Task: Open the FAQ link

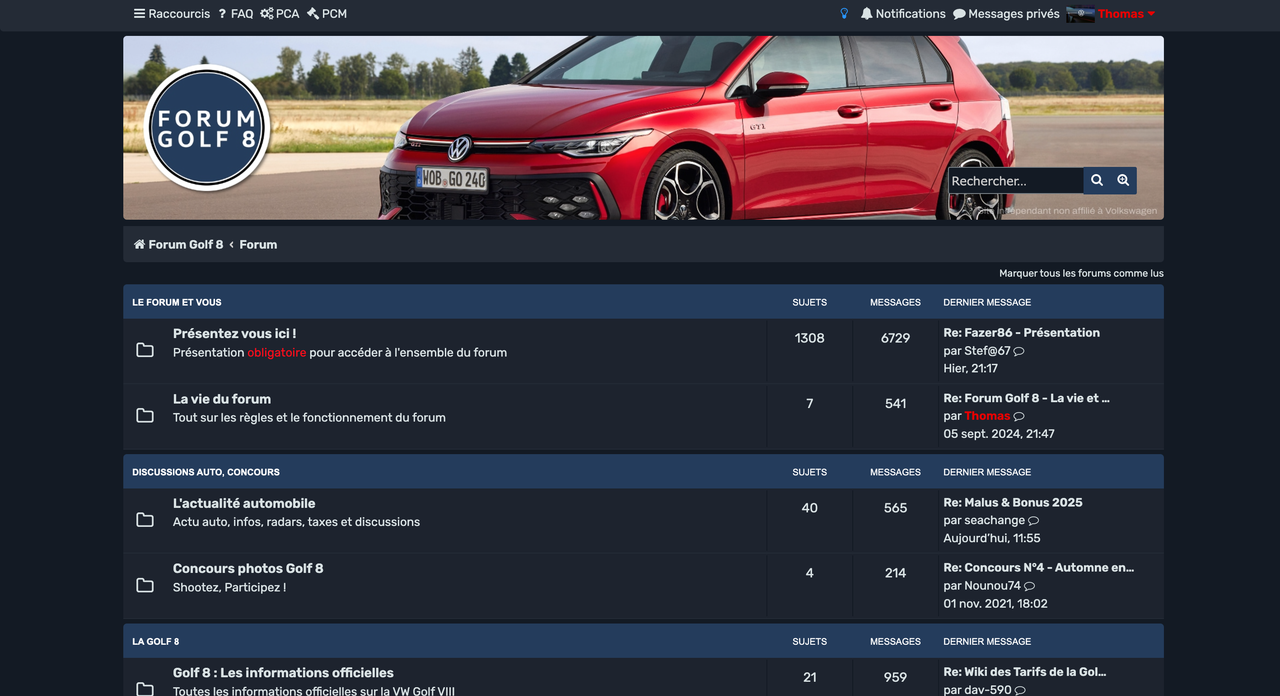Action: pyautogui.click(x=236, y=14)
